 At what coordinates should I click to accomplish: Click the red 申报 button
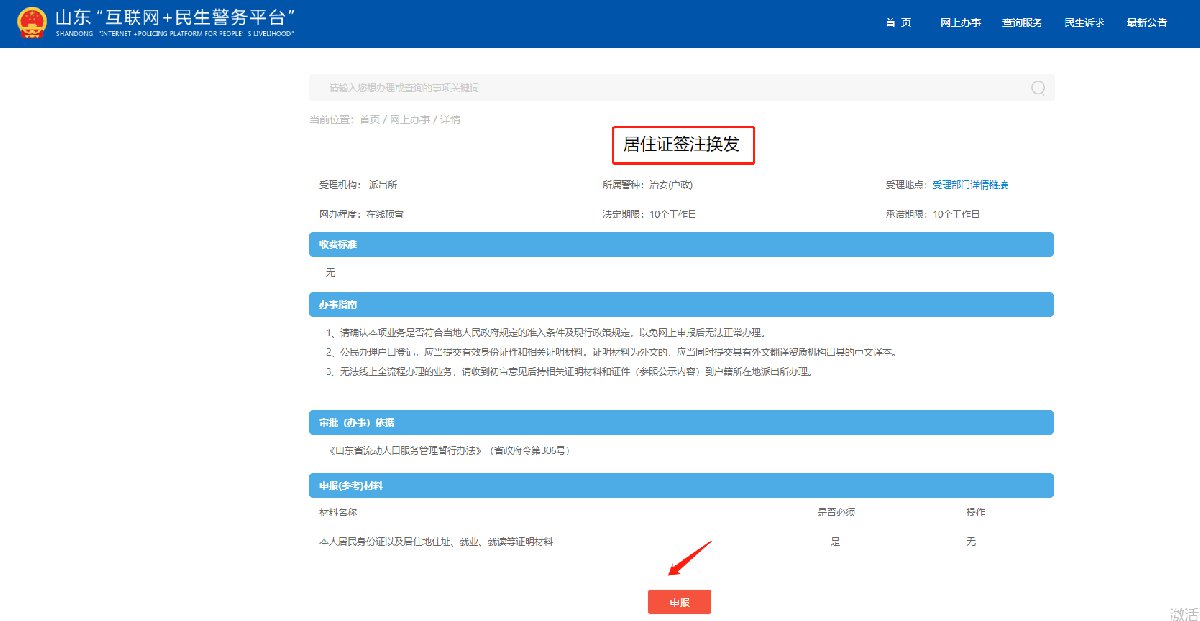tap(679, 602)
